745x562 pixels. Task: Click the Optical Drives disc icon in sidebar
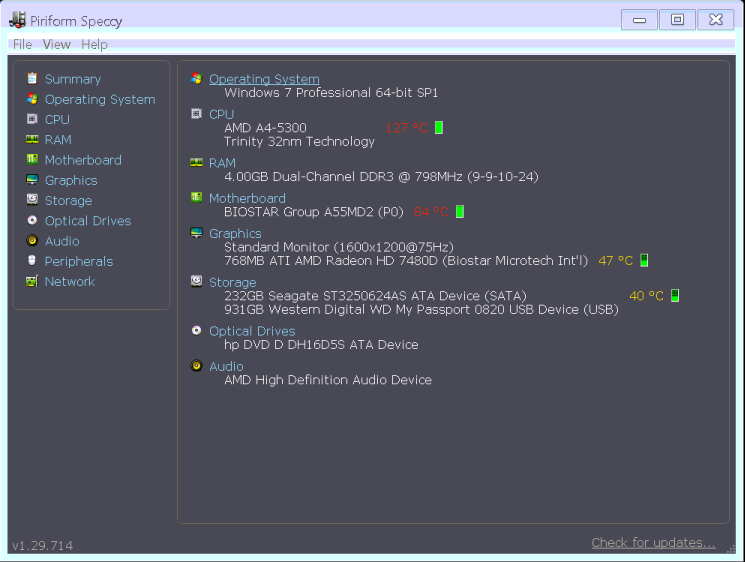(x=32, y=220)
